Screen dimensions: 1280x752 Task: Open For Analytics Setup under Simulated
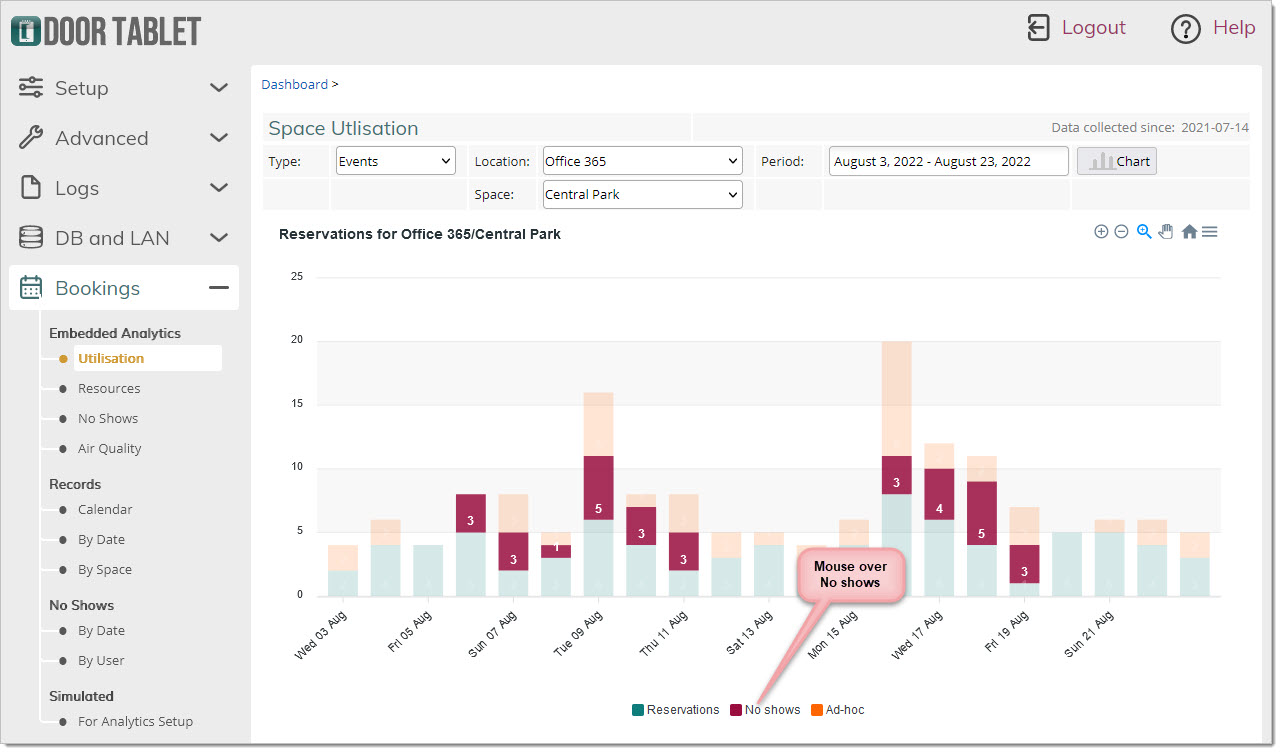pyautogui.click(x=135, y=721)
